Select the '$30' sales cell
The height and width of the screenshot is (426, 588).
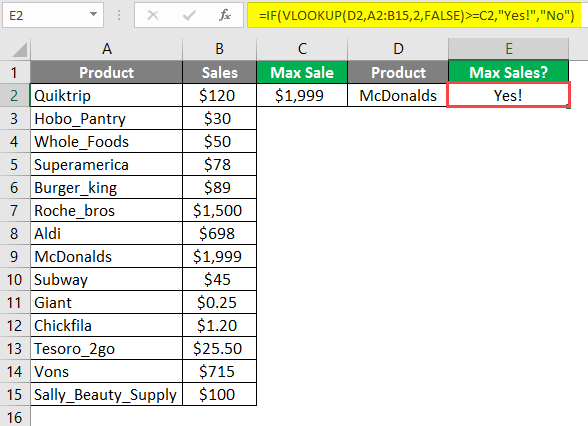click(x=219, y=118)
